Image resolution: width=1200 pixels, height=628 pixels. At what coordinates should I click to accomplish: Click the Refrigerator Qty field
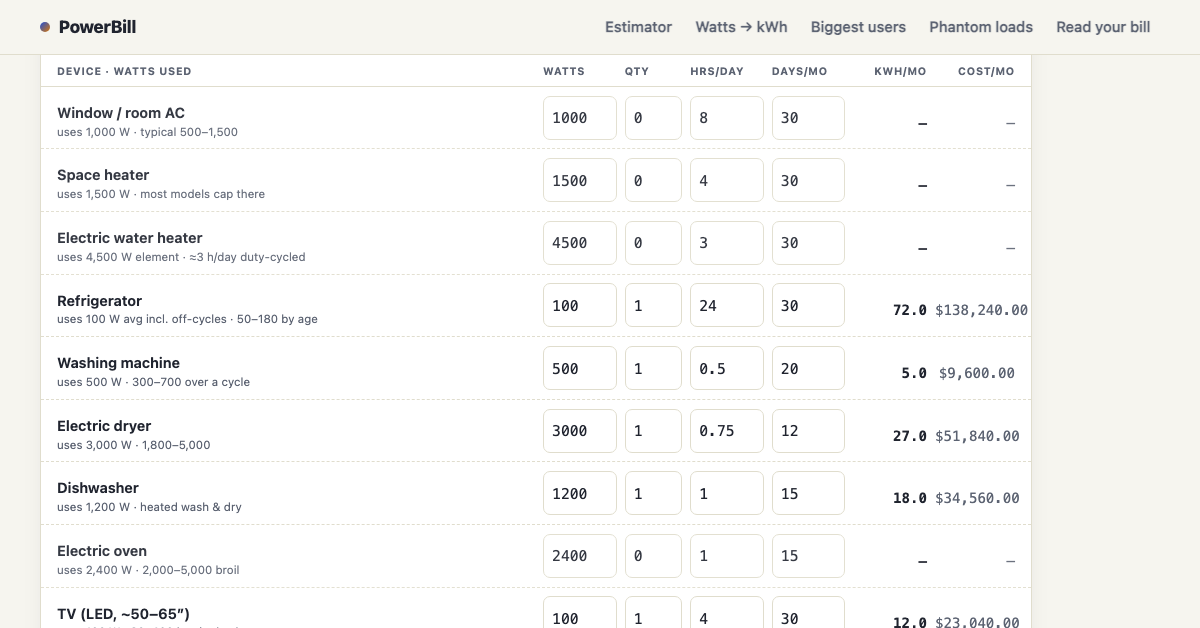click(x=653, y=306)
